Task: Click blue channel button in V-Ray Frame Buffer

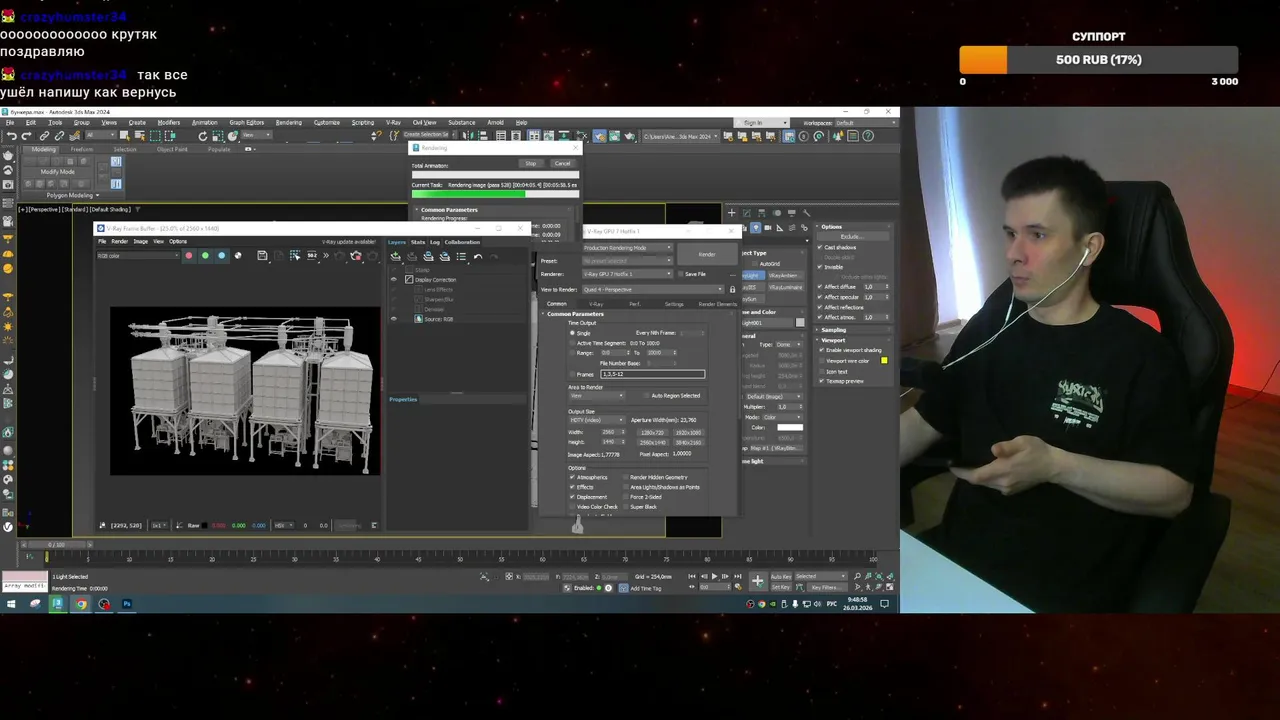Action: click(222, 256)
